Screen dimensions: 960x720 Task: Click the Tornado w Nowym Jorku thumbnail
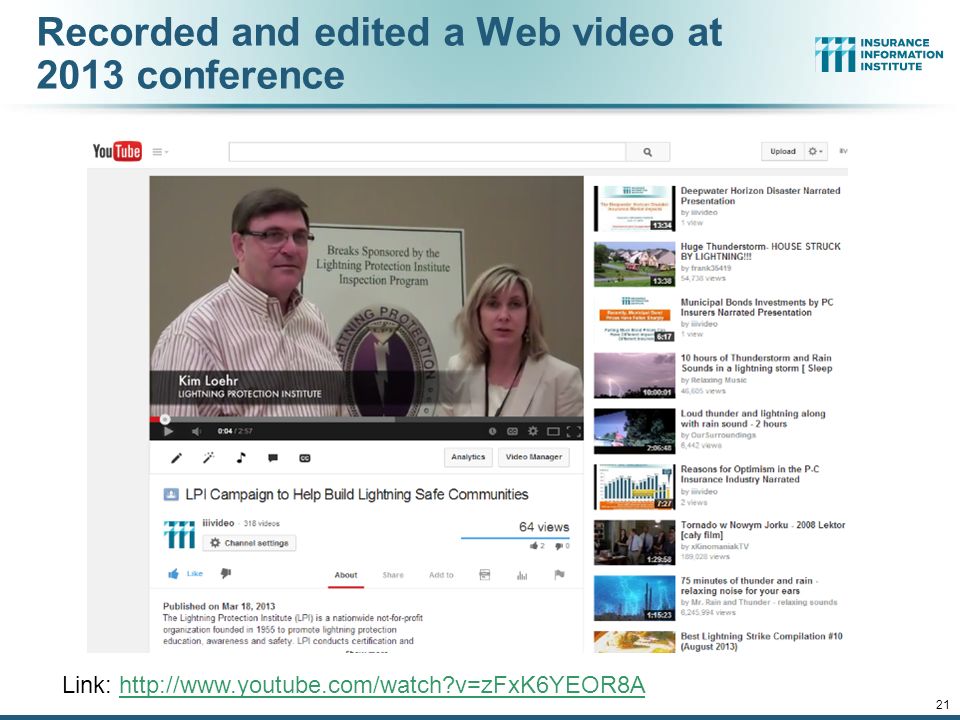[x=634, y=542]
